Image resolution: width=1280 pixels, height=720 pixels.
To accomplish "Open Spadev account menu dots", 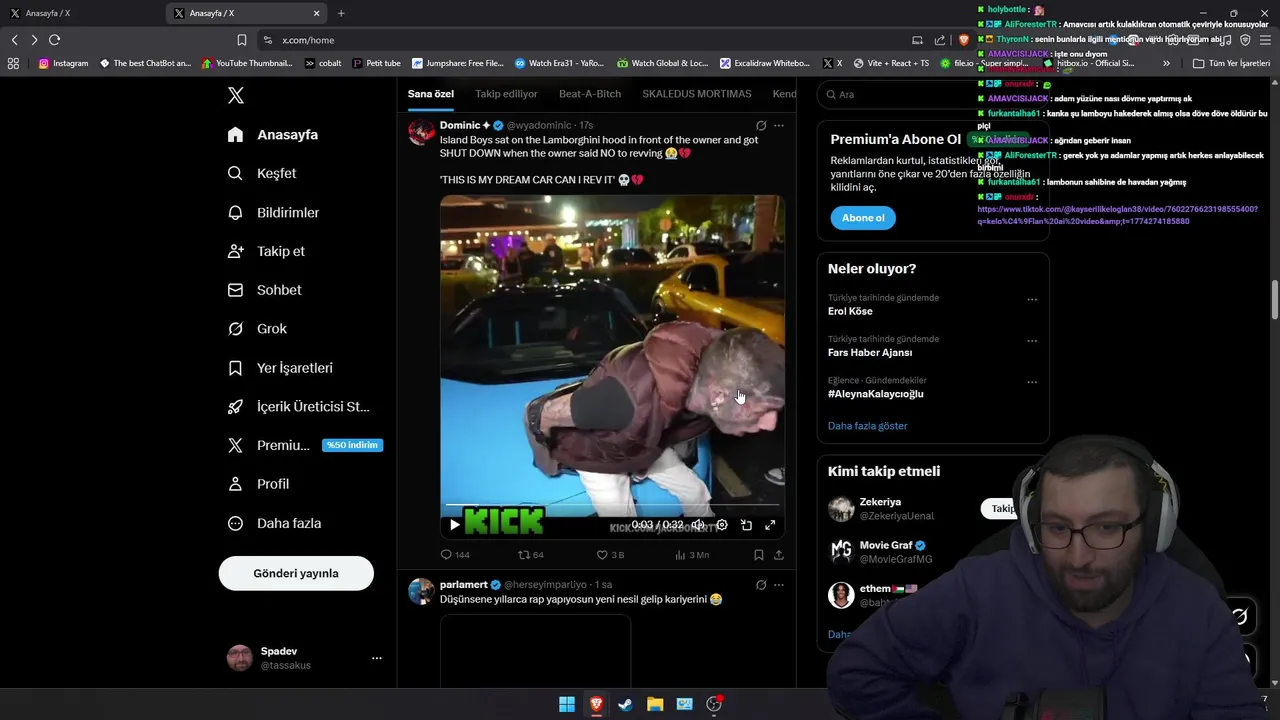I will click(377, 658).
